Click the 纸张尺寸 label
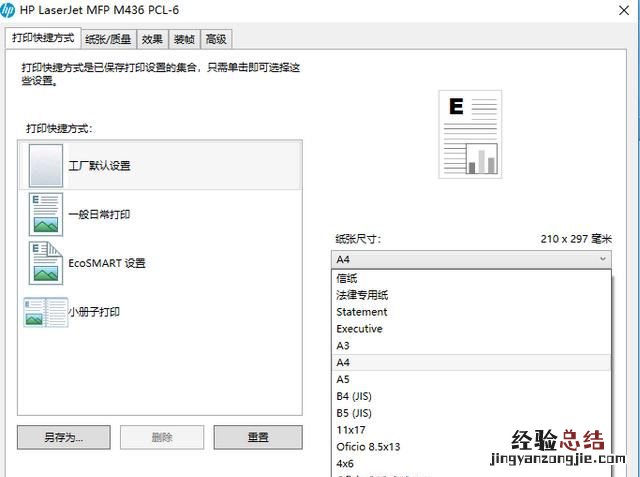The image size is (640, 477). point(358,239)
